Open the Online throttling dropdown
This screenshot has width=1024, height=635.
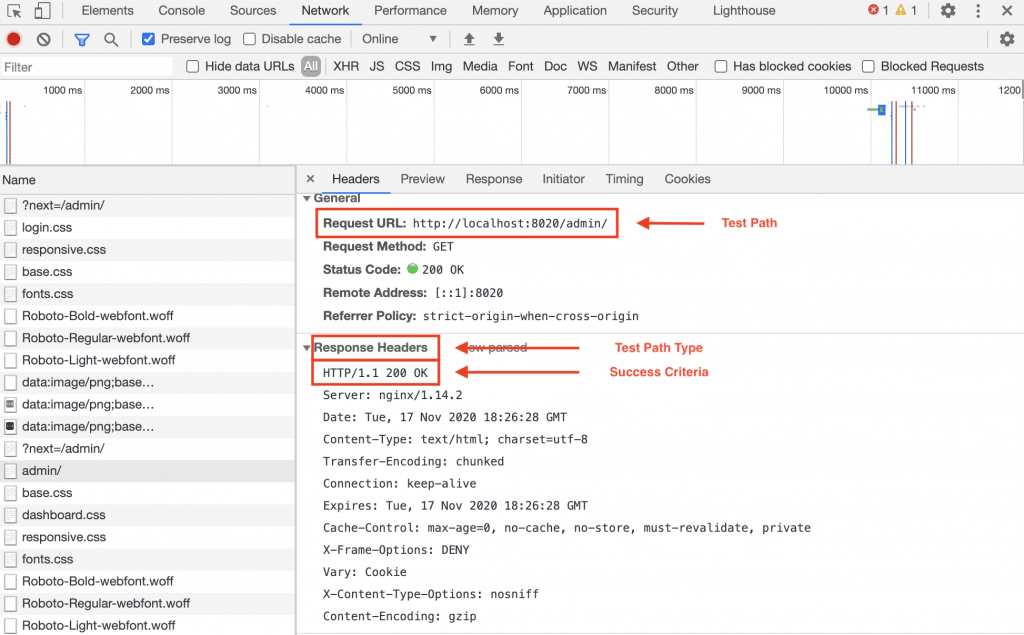(x=399, y=39)
